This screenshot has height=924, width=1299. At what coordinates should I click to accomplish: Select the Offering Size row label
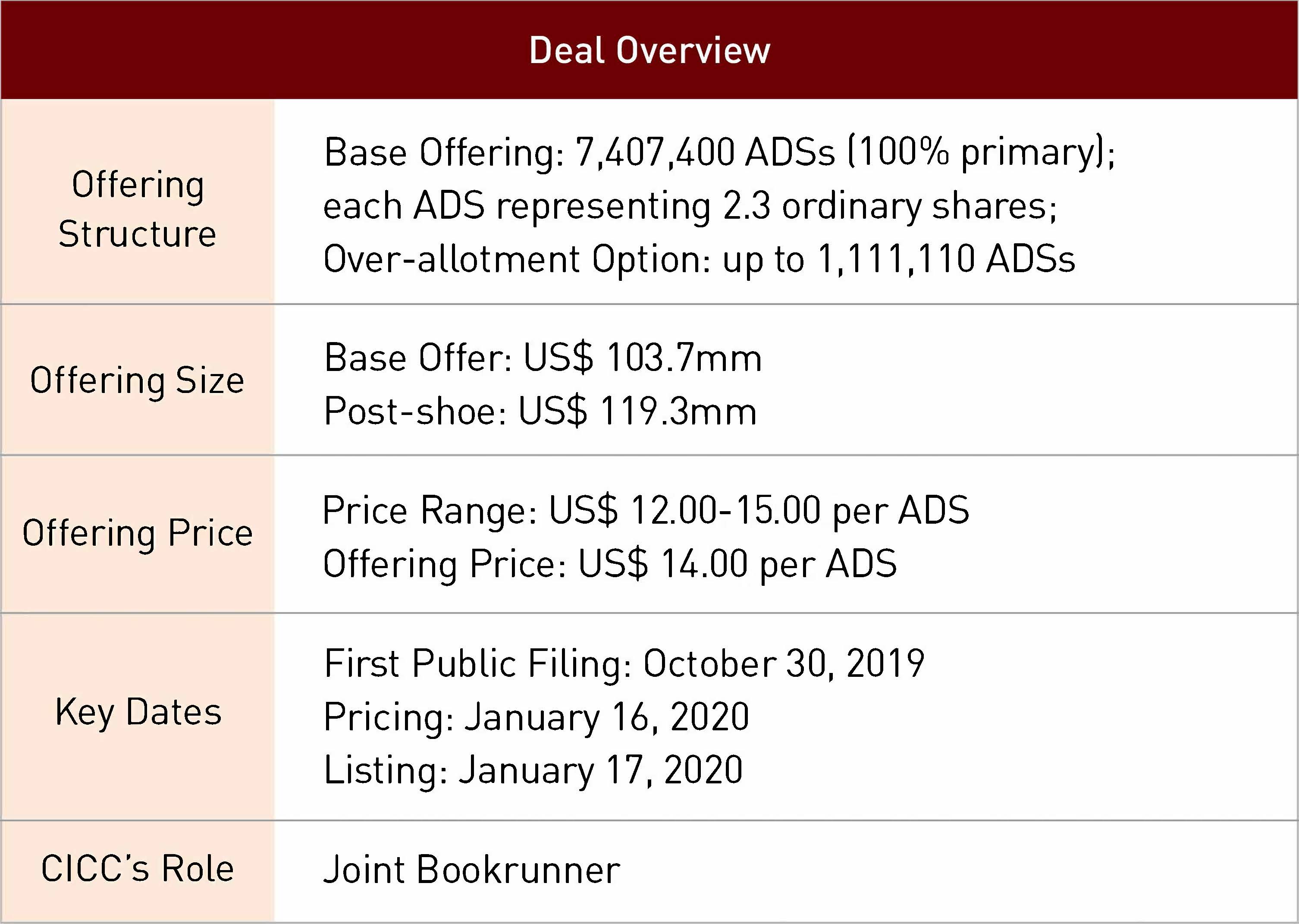click(x=137, y=380)
